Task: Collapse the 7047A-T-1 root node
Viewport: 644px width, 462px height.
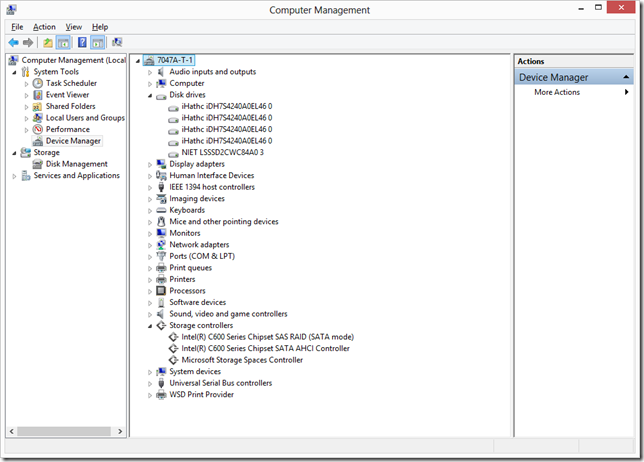Action: pyautogui.click(x=138, y=61)
